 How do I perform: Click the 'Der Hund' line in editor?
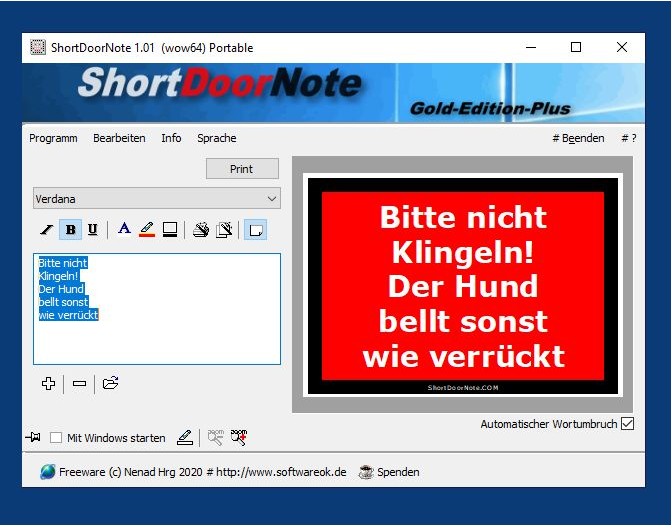pos(61,289)
